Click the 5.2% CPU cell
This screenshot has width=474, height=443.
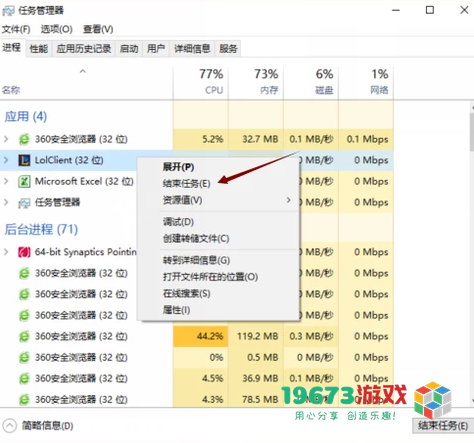201,139
